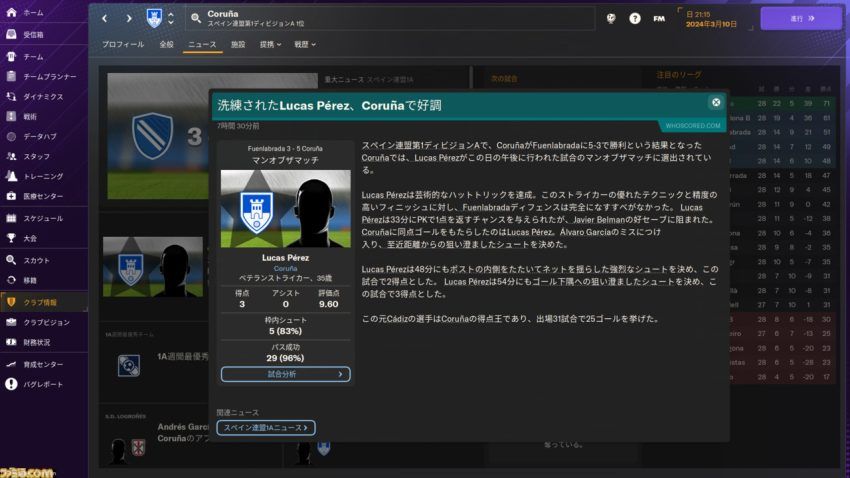Click the Coruña search field

coord(390,18)
